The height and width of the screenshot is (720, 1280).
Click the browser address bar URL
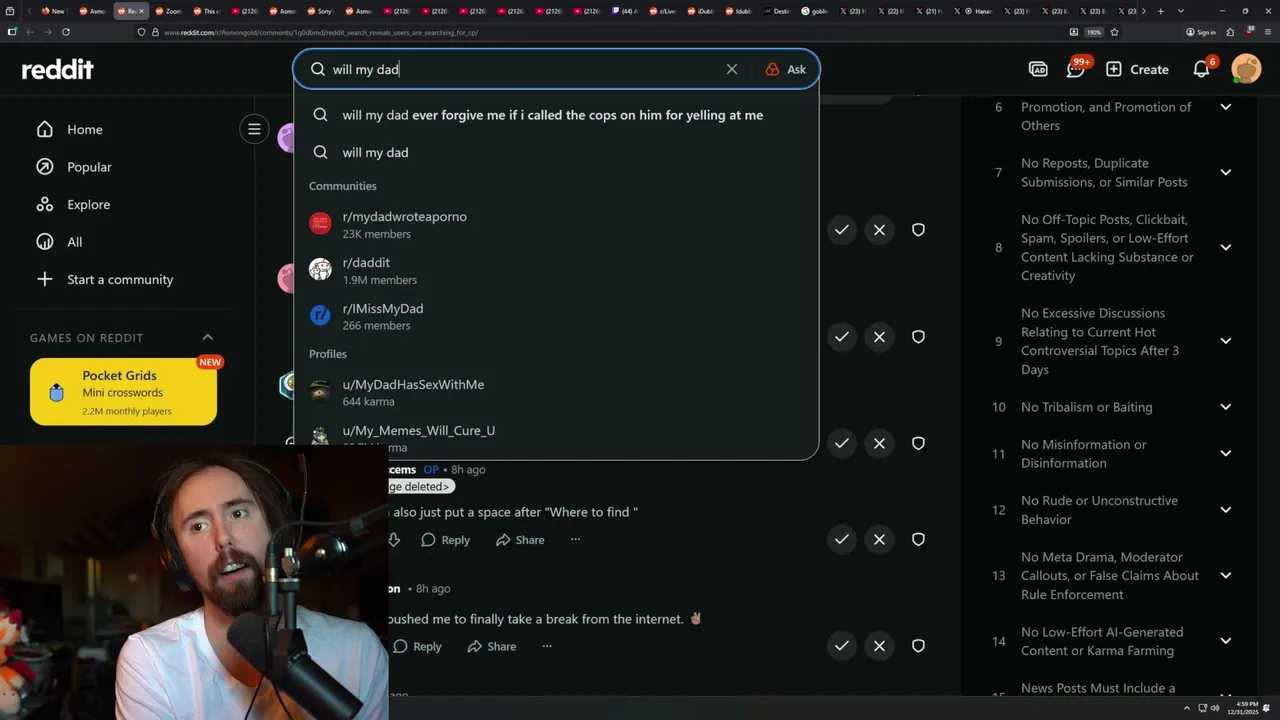[320, 32]
